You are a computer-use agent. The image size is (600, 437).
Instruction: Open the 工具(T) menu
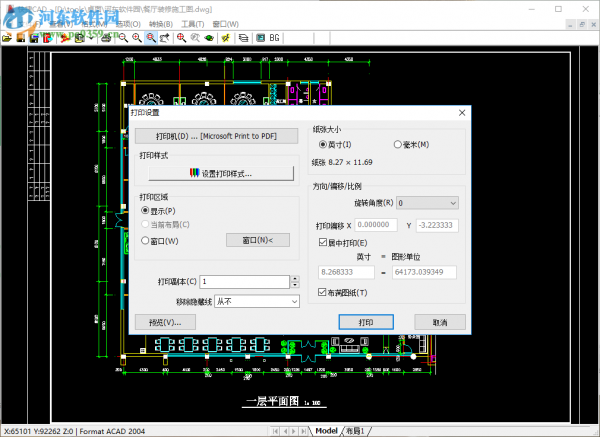coord(192,24)
